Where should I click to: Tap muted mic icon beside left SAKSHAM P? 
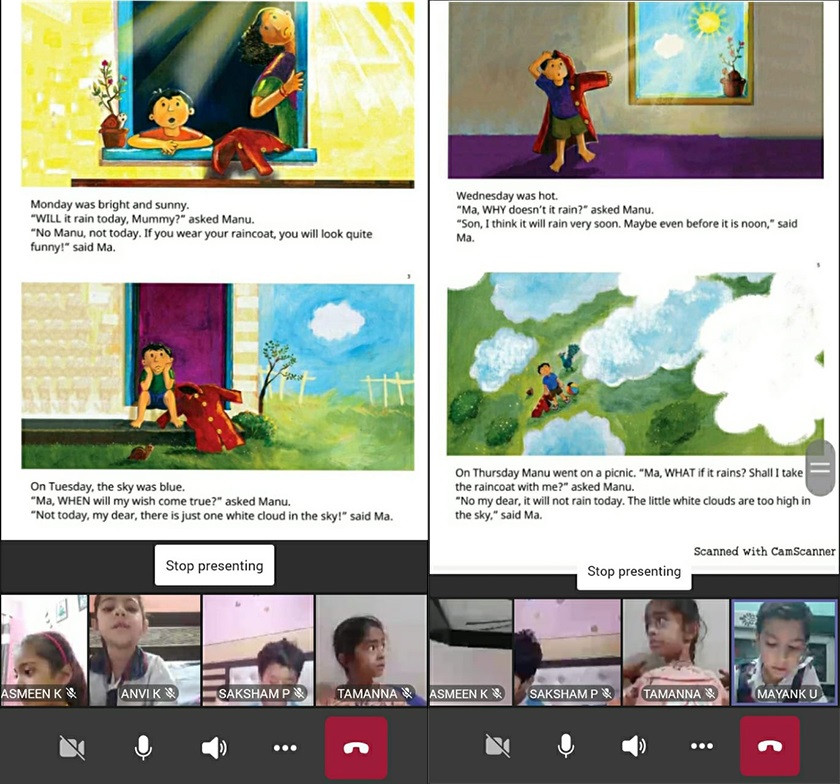[x=299, y=693]
